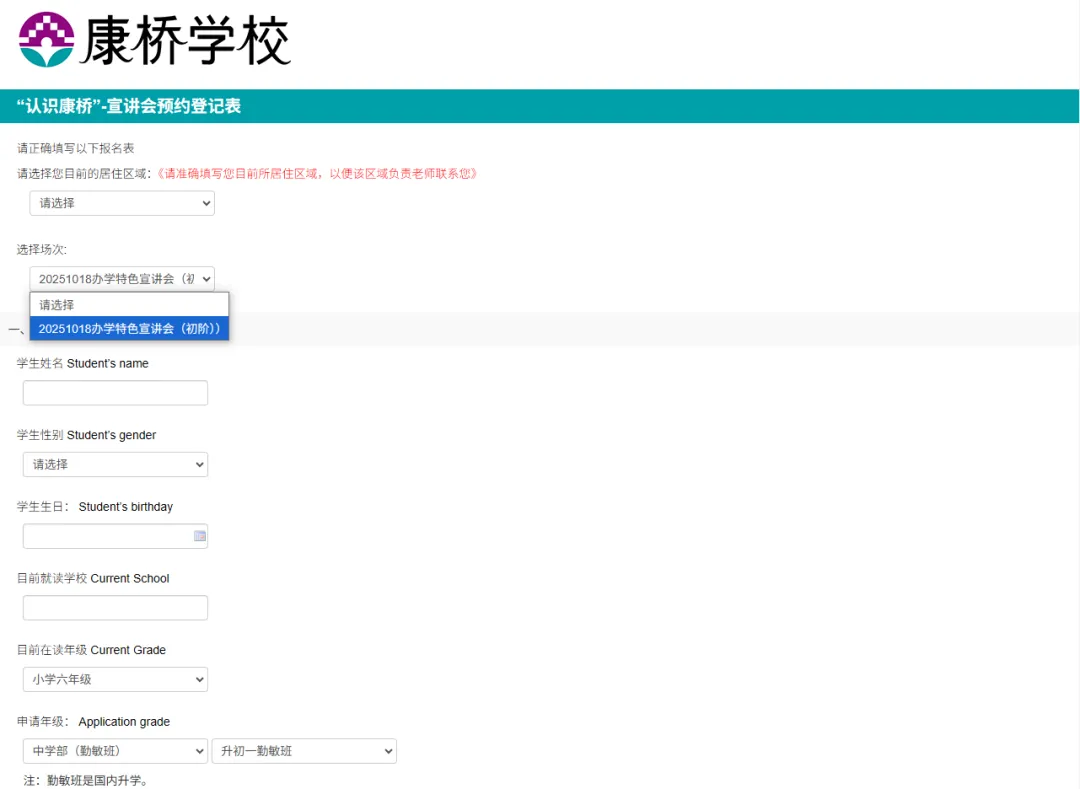The width and height of the screenshot is (1080, 789).
Task: Select the 20251018办学特色宣讲会 option in list
Action: 129,328
